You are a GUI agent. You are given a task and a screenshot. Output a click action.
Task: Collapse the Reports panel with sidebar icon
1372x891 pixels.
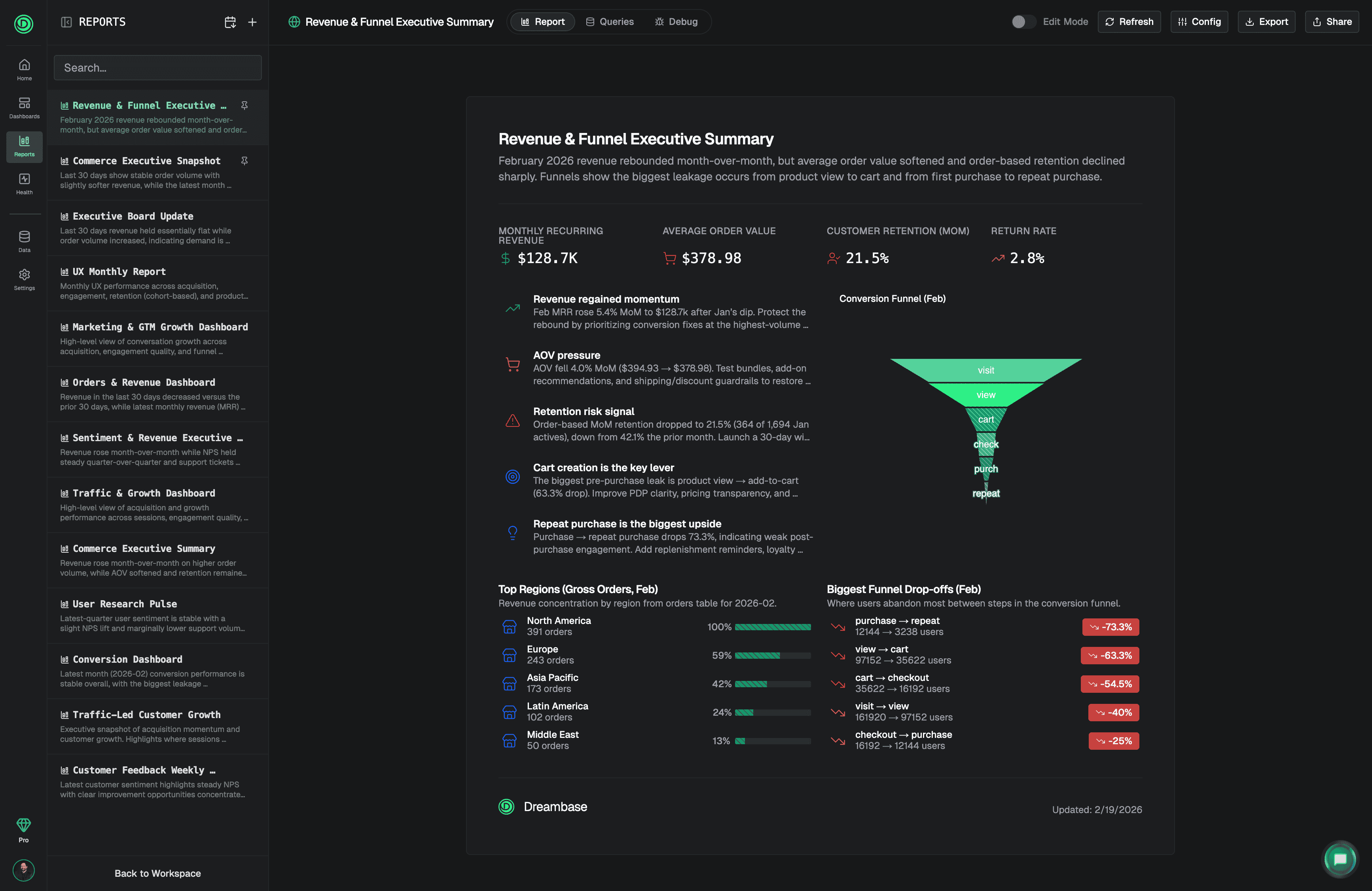click(66, 22)
